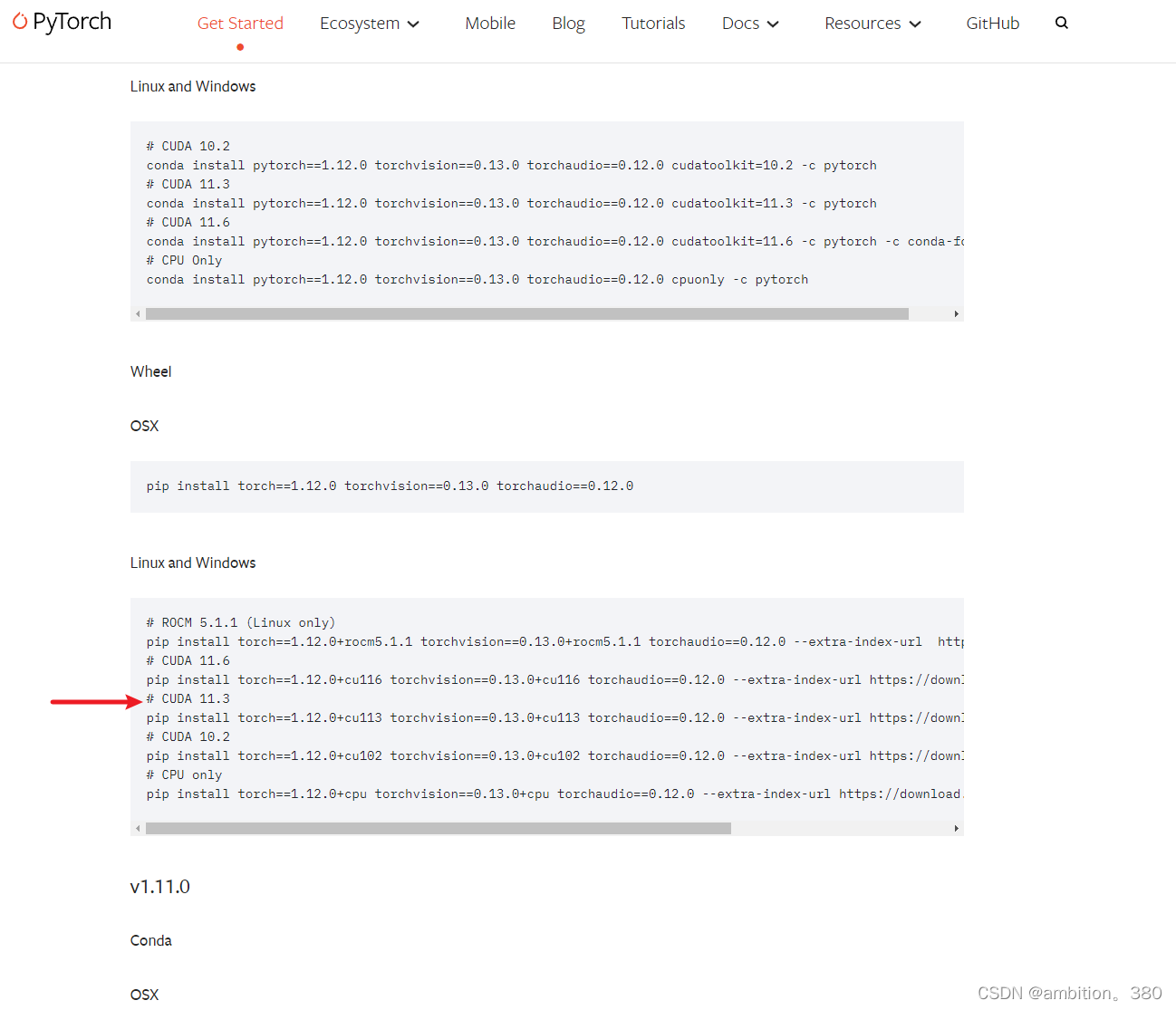Open the search magnifier icon
The image size is (1176, 1010).
tap(1062, 23)
